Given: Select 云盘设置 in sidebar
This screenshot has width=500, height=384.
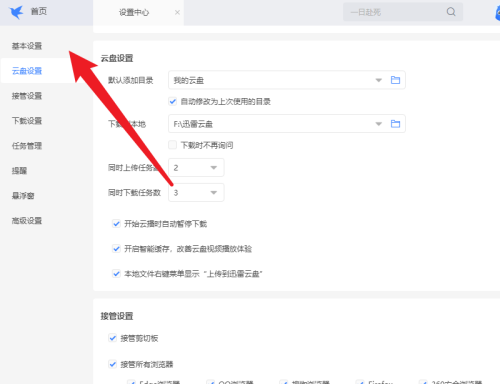Looking at the screenshot, I should tap(27, 71).
